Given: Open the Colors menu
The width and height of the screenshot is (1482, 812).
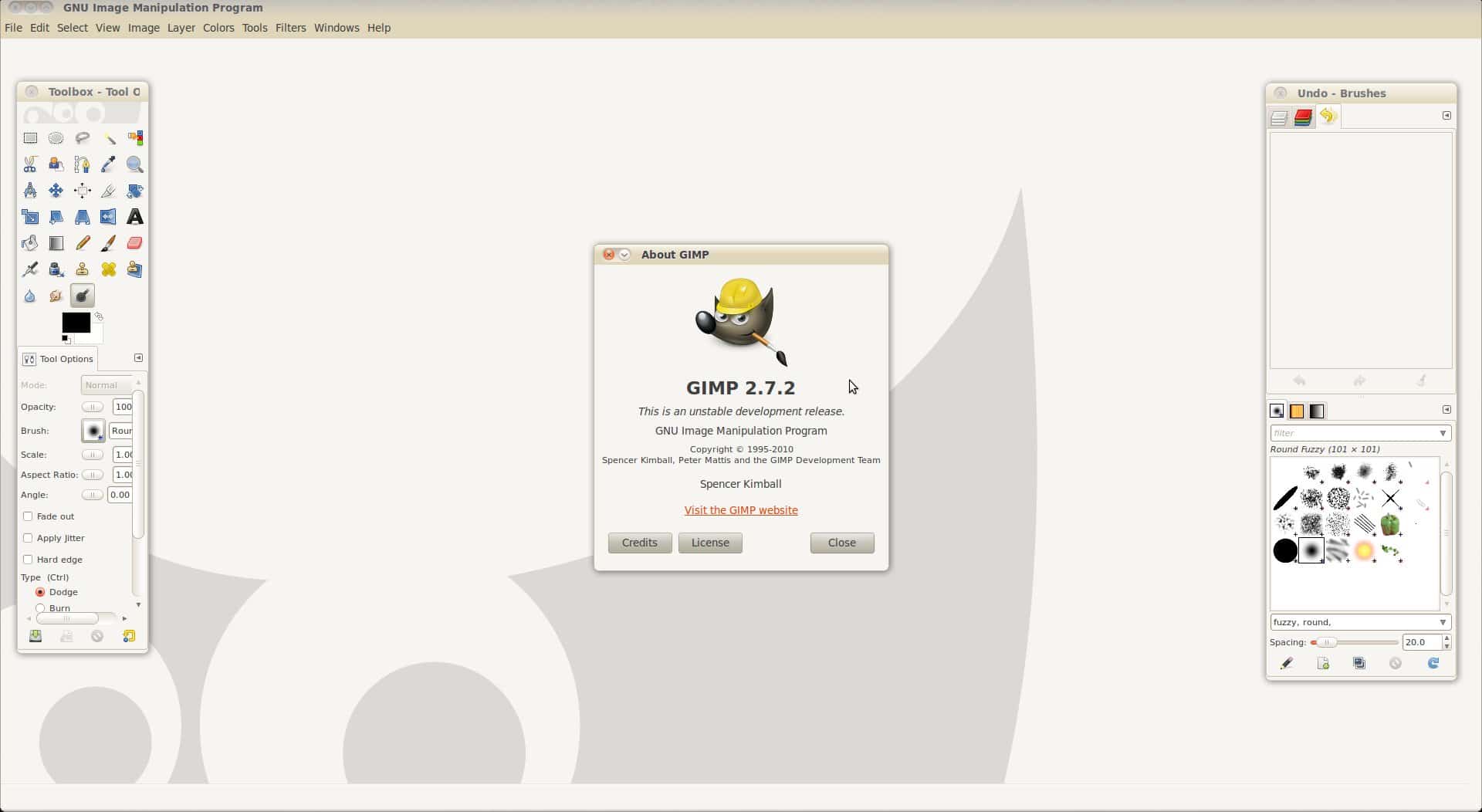Looking at the screenshot, I should (218, 28).
